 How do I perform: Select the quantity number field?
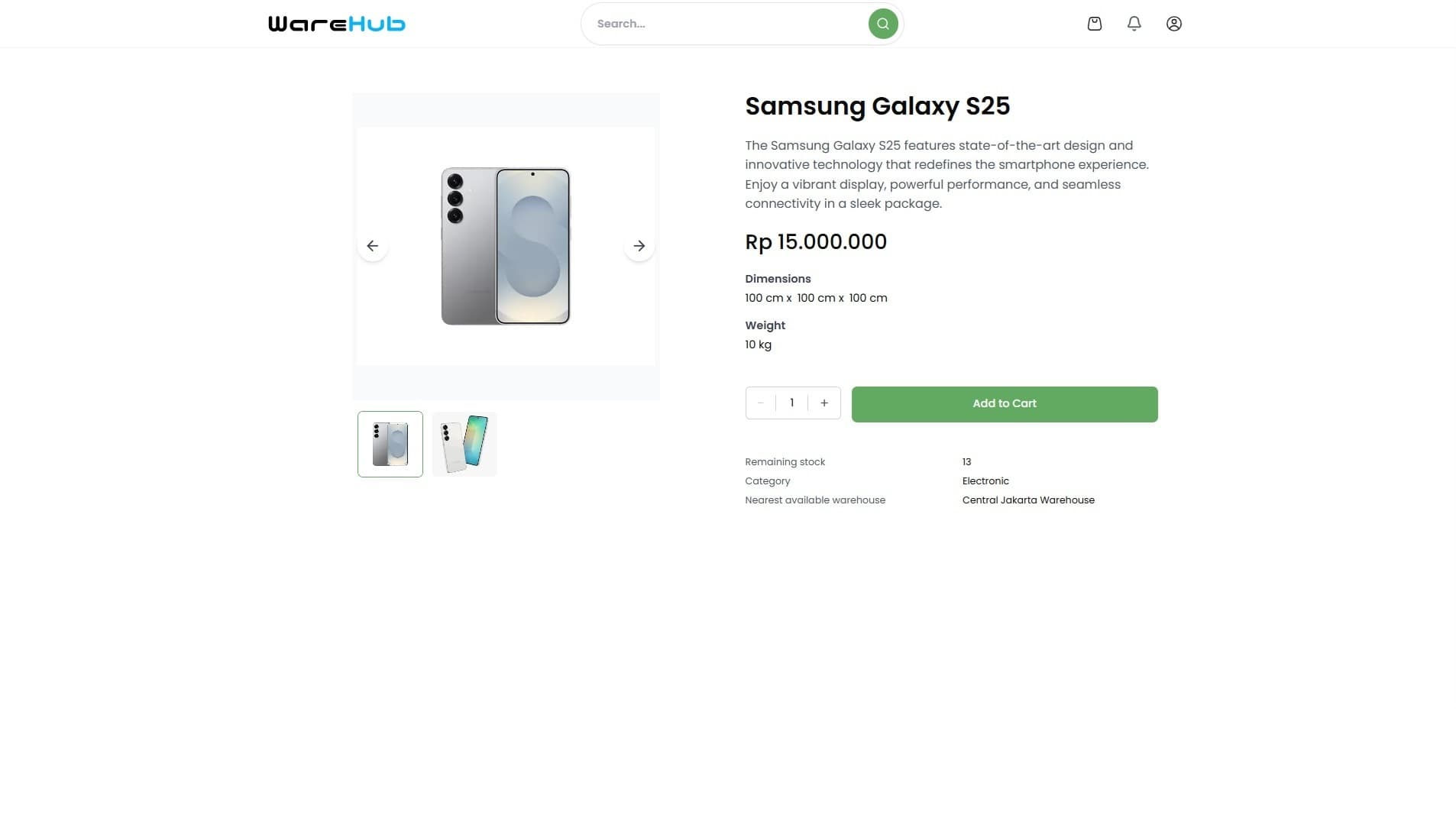[792, 403]
